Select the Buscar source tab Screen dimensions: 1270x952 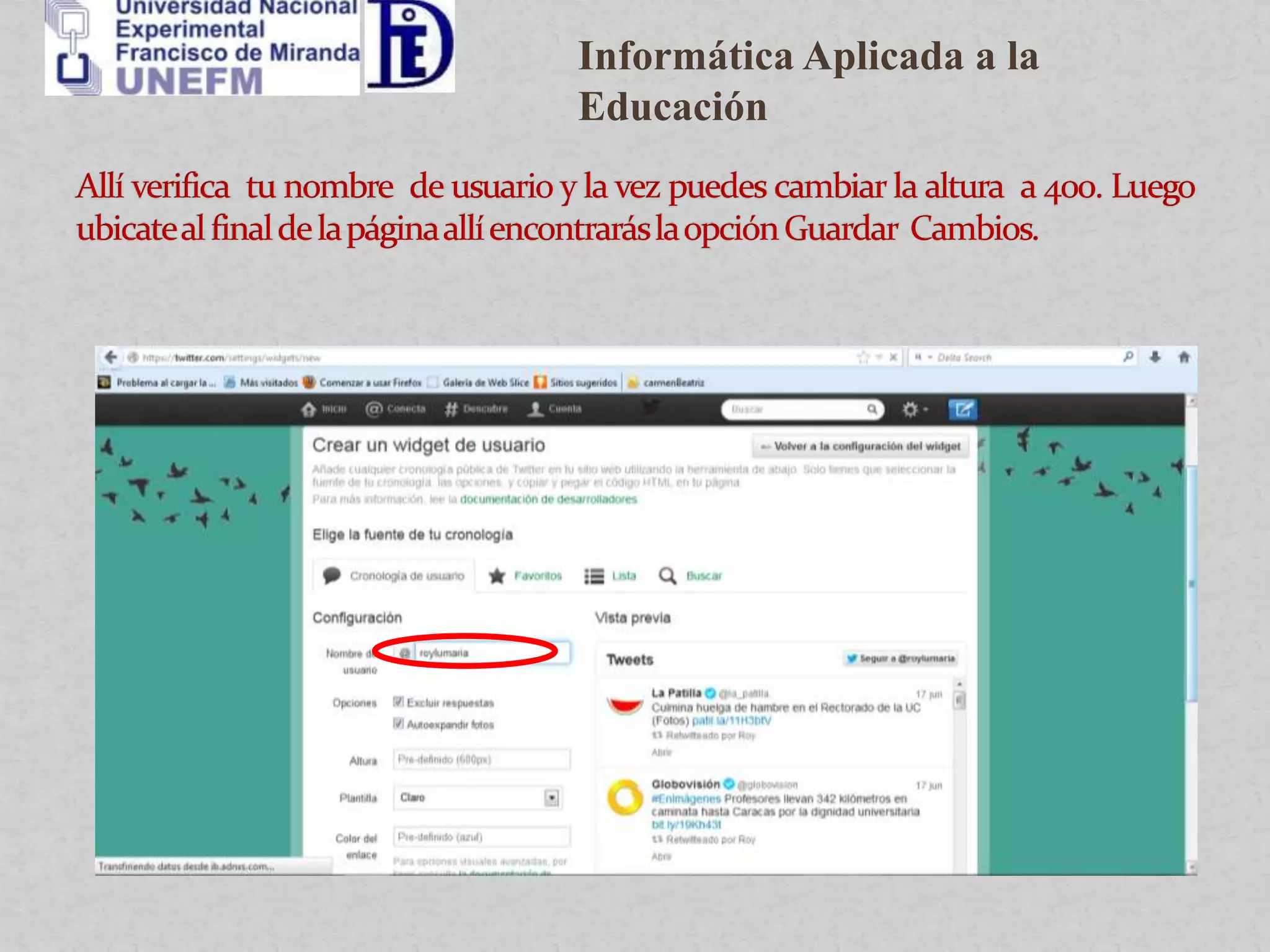[x=690, y=576]
